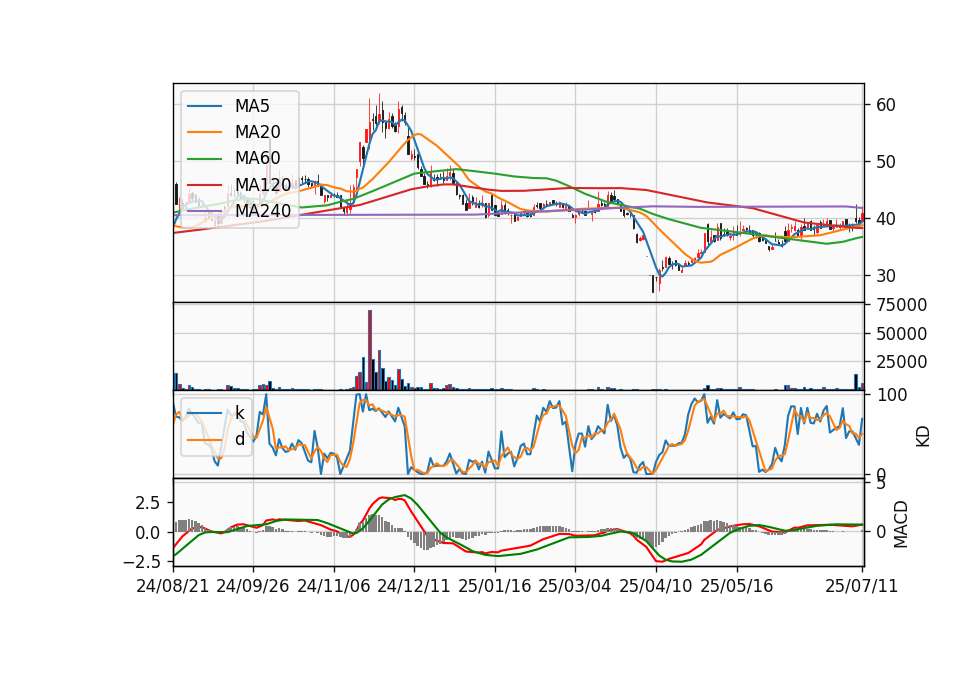The height and width of the screenshot is (690, 960).
Task: Click the KD axis label
Action: click(x=923, y=437)
